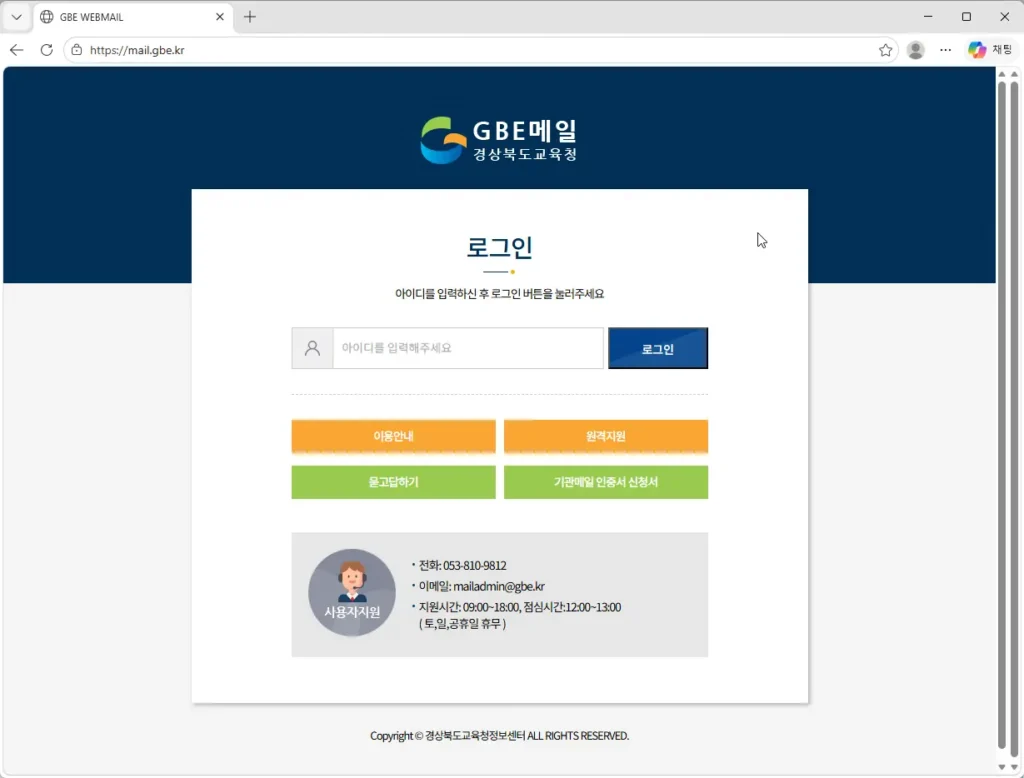Reload the page with refresh icon
This screenshot has width=1024, height=778.
point(46,50)
